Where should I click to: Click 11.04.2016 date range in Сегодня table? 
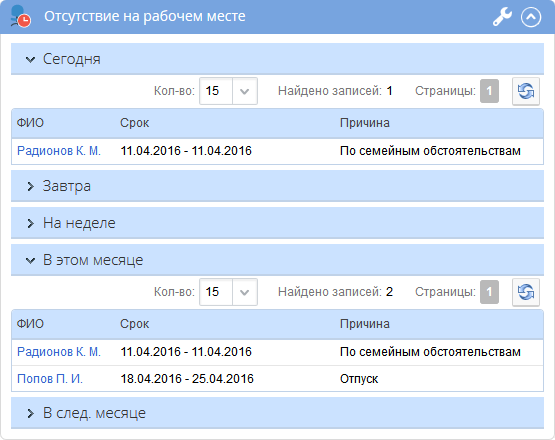coord(186,151)
